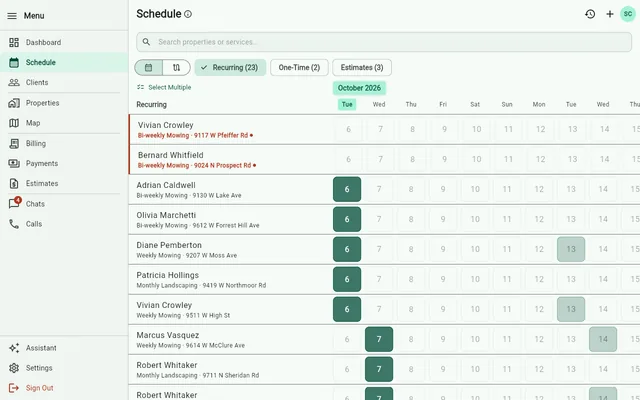Open Patricia Hollings Monthly Landscaping row
Image resolution: width=640 pixels, height=400 pixels.
231,280
